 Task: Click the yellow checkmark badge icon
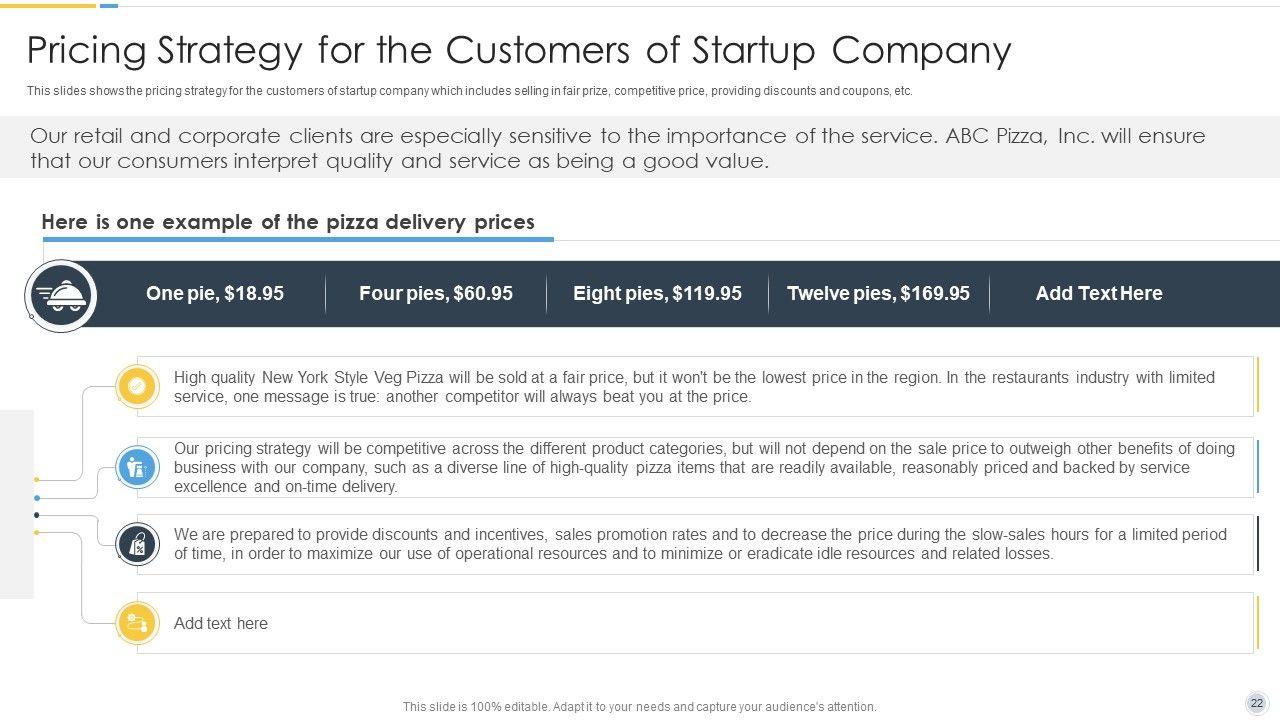(x=137, y=386)
